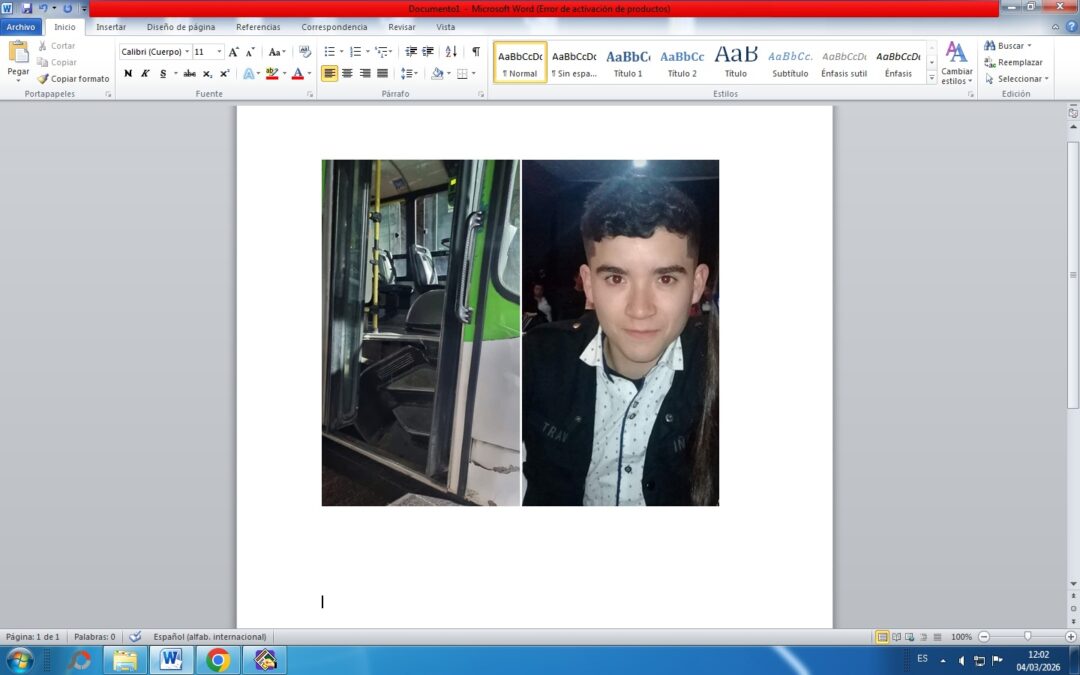
Task: Switch to the Insertar ribbon tab
Action: click(x=111, y=27)
